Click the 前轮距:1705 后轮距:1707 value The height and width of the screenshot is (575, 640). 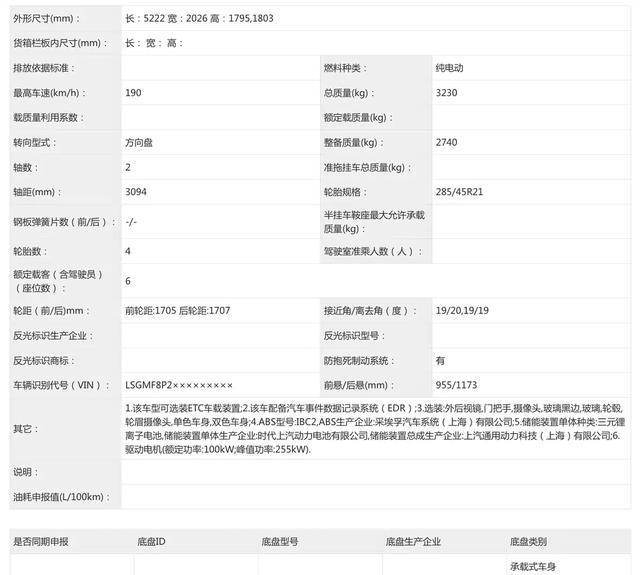[178, 311]
